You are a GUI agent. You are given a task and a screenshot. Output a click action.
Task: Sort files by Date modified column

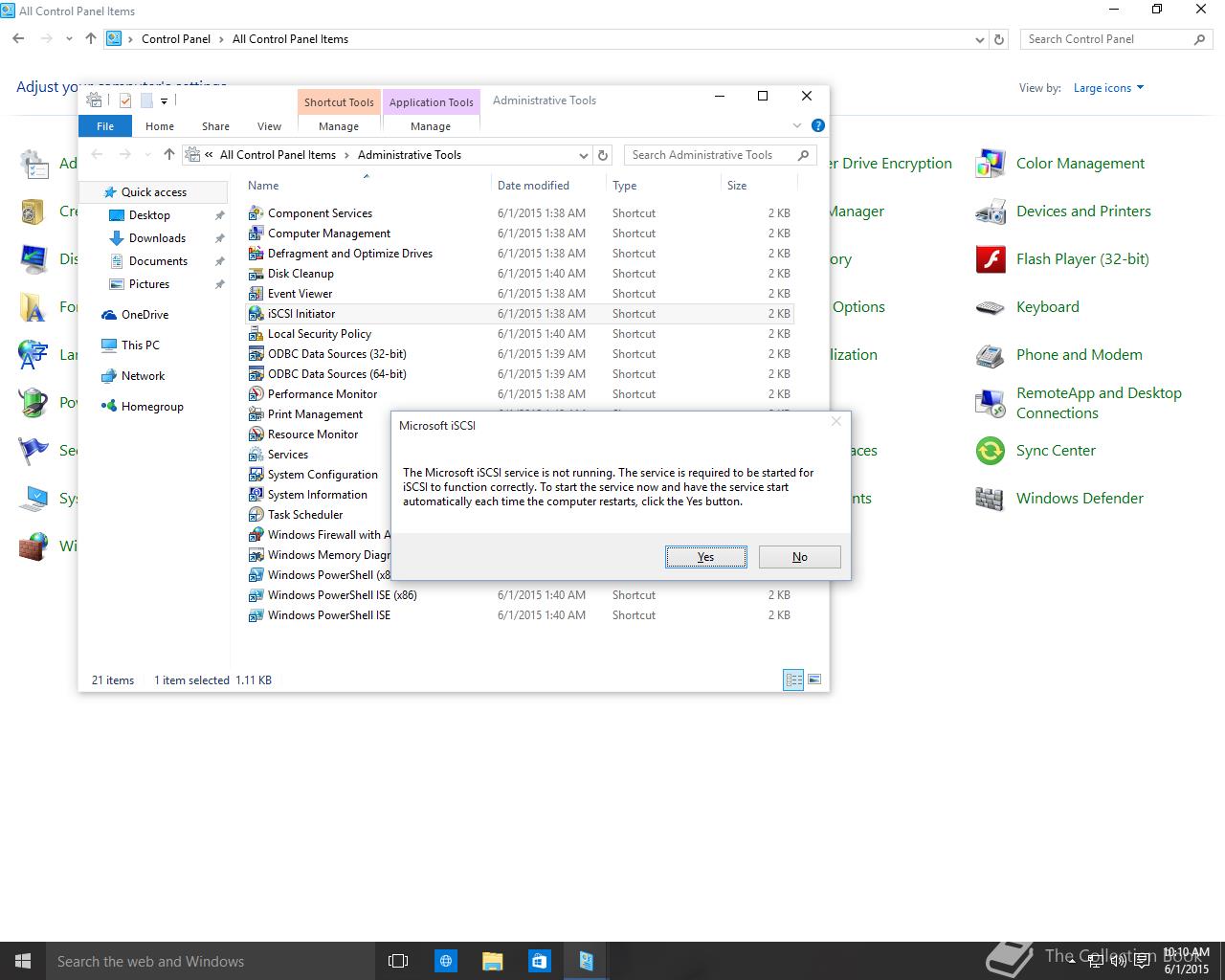point(548,186)
